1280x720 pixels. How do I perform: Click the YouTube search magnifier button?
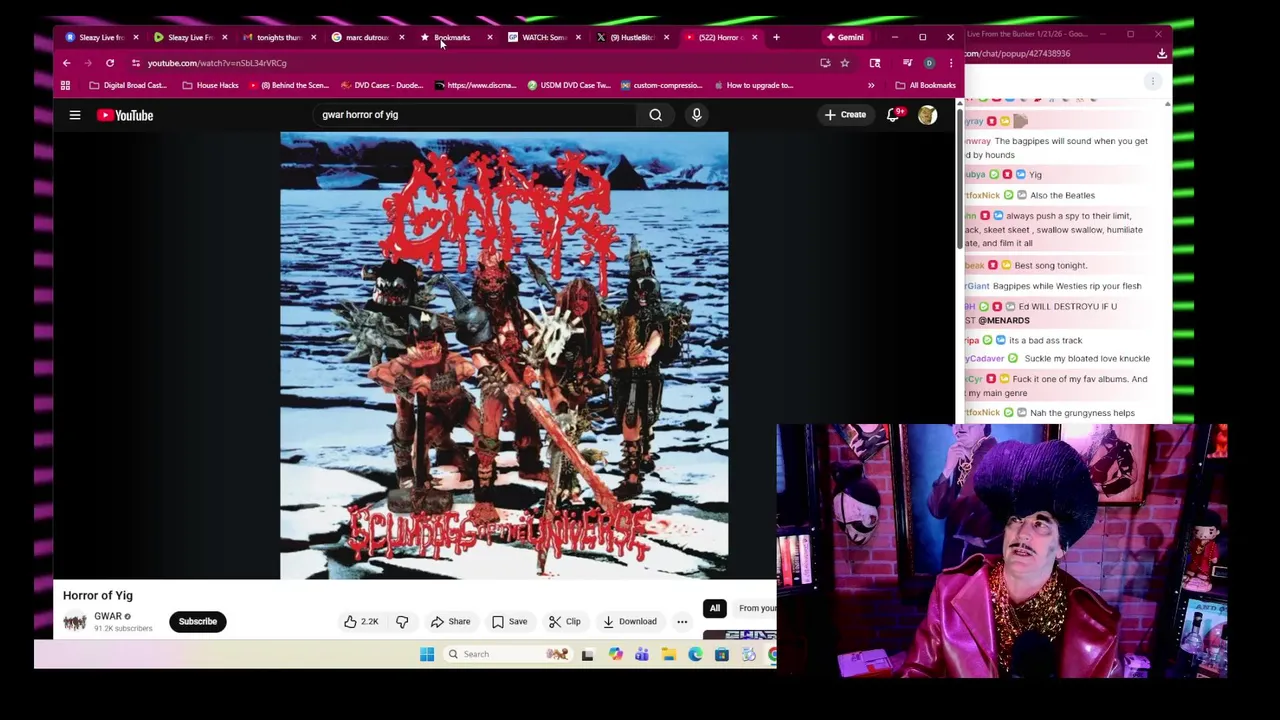click(656, 115)
